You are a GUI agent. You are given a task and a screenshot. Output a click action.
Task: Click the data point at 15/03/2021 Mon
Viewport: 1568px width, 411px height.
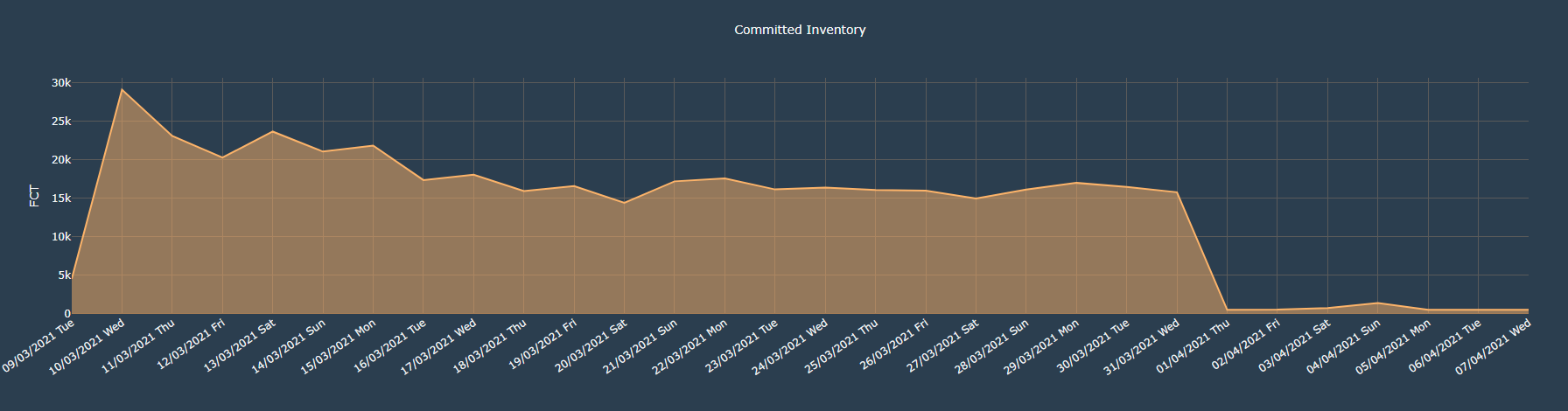point(374,145)
